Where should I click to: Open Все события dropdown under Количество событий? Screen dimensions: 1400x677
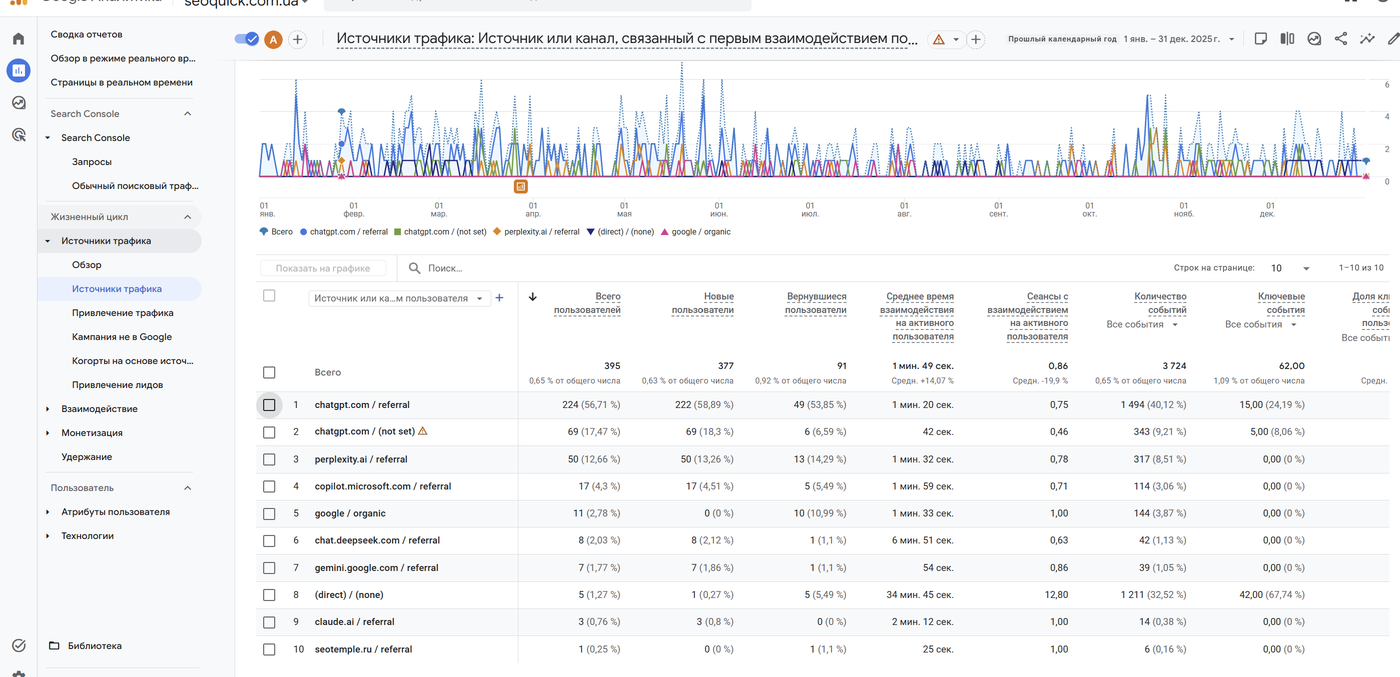coord(1142,324)
